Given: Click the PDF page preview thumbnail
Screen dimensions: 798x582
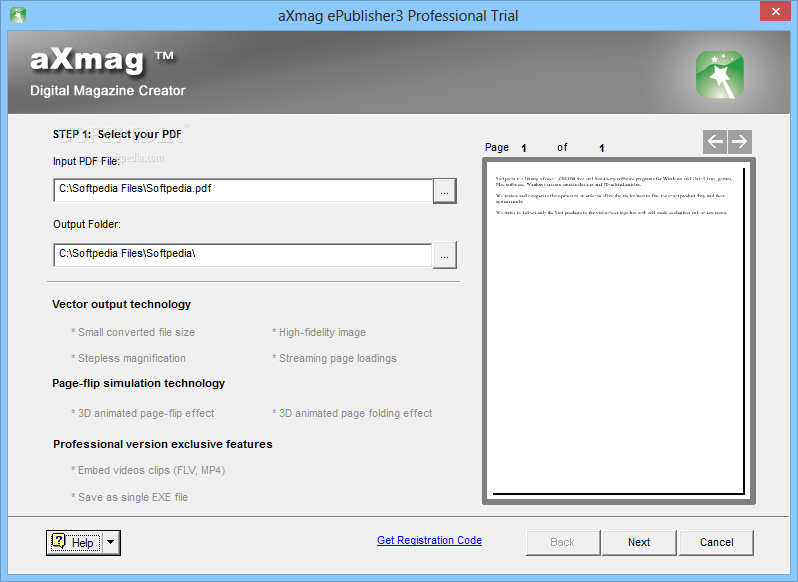Looking at the screenshot, I should [618, 331].
